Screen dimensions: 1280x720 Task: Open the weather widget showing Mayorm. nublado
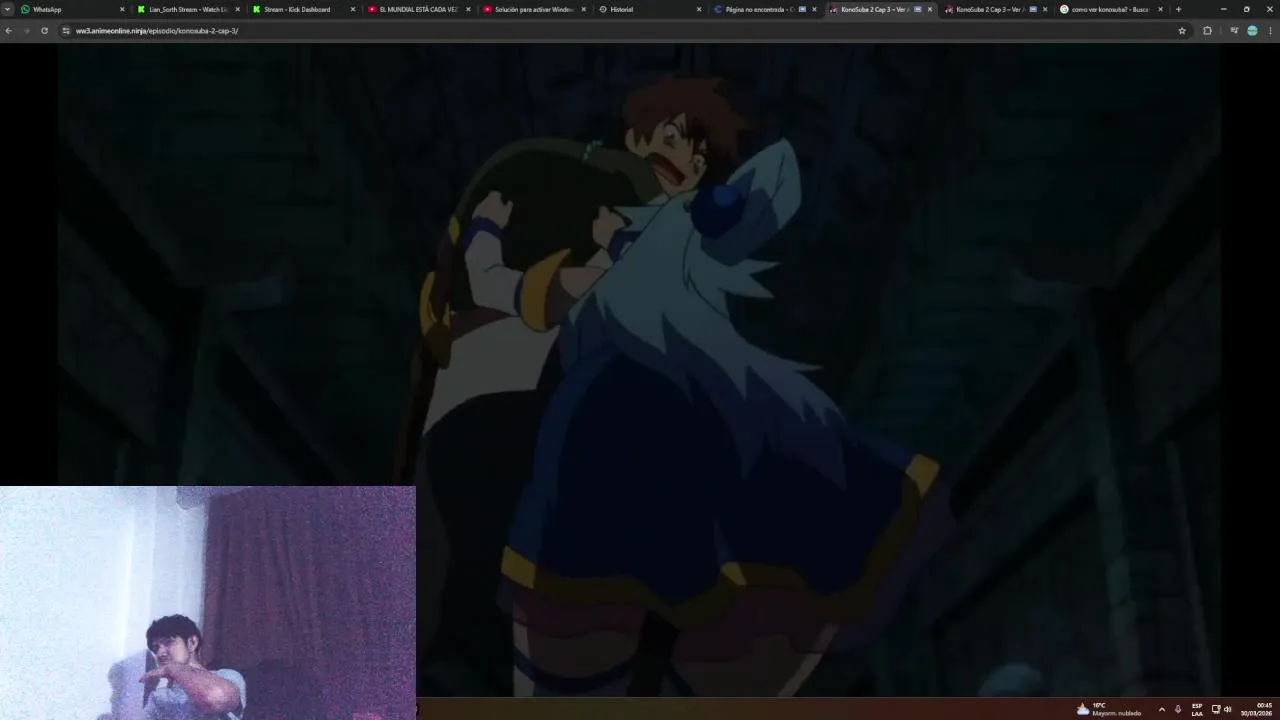pos(1108,709)
